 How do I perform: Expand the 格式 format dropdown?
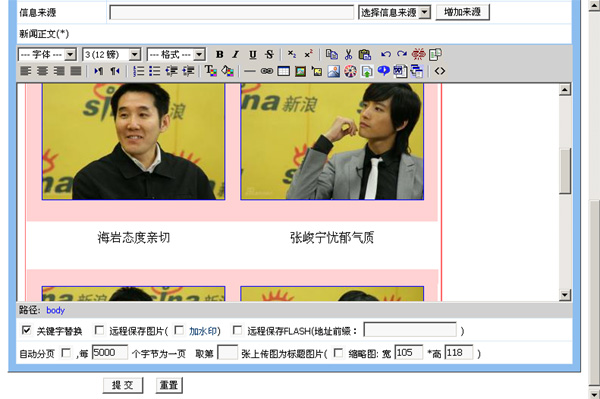coord(176,55)
